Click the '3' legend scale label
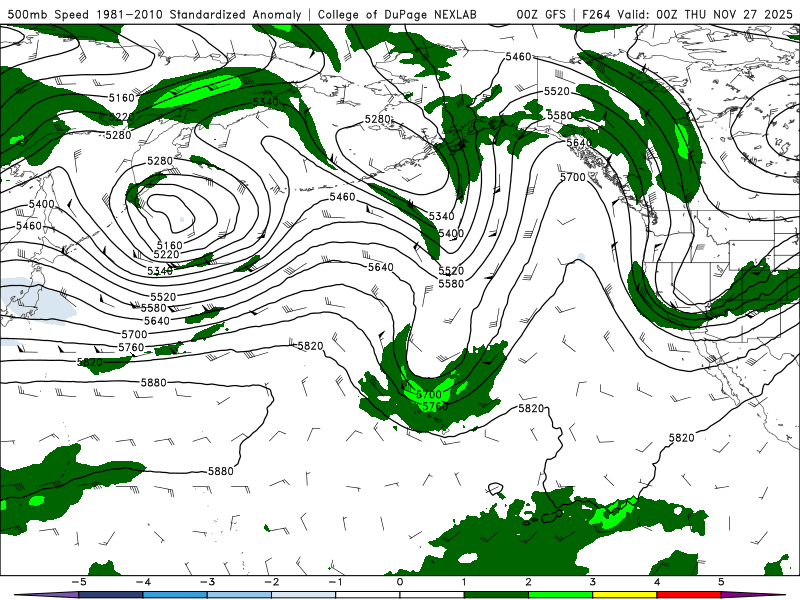 (x=592, y=582)
